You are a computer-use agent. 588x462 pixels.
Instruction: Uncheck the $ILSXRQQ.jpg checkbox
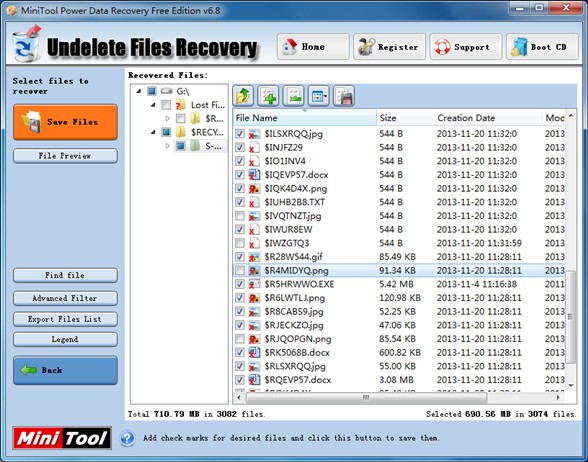[240, 134]
